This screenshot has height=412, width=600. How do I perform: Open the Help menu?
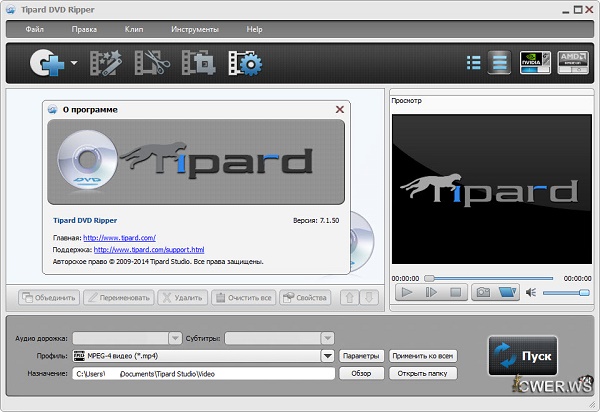(254, 29)
